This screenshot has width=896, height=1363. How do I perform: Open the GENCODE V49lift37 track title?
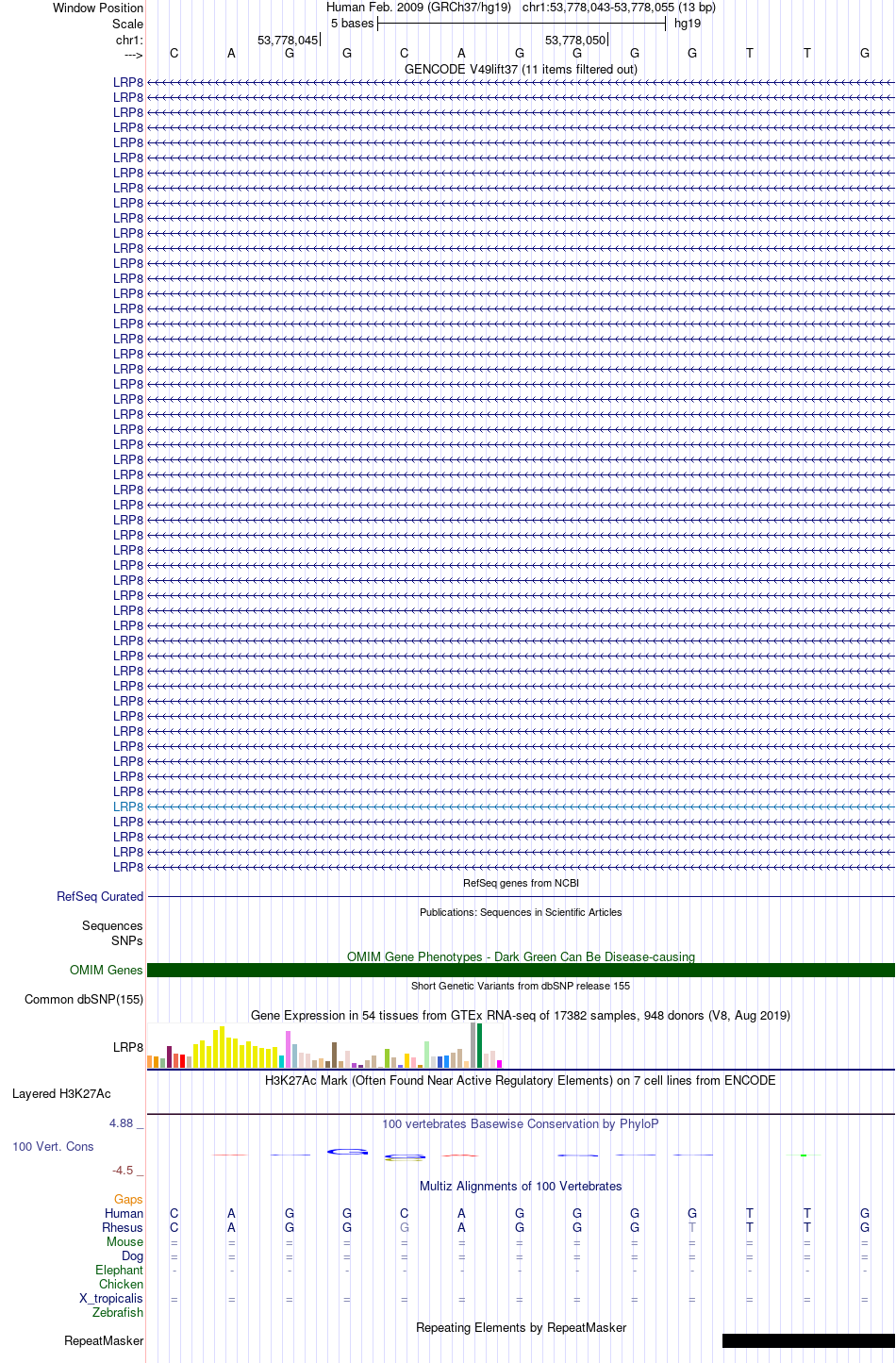point(521,69)
